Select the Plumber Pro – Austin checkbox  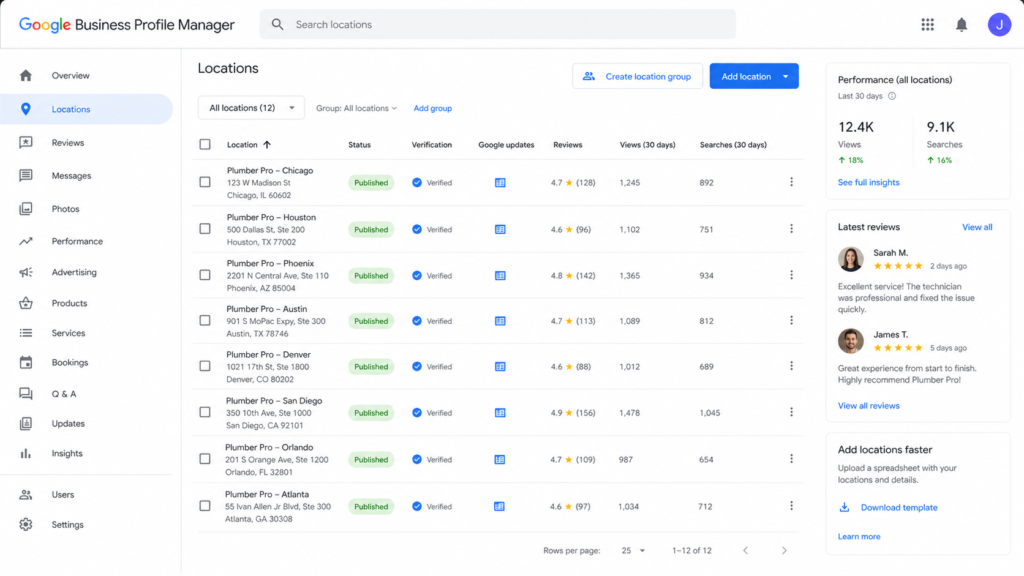pyautogui.click(x=205, y=321)
